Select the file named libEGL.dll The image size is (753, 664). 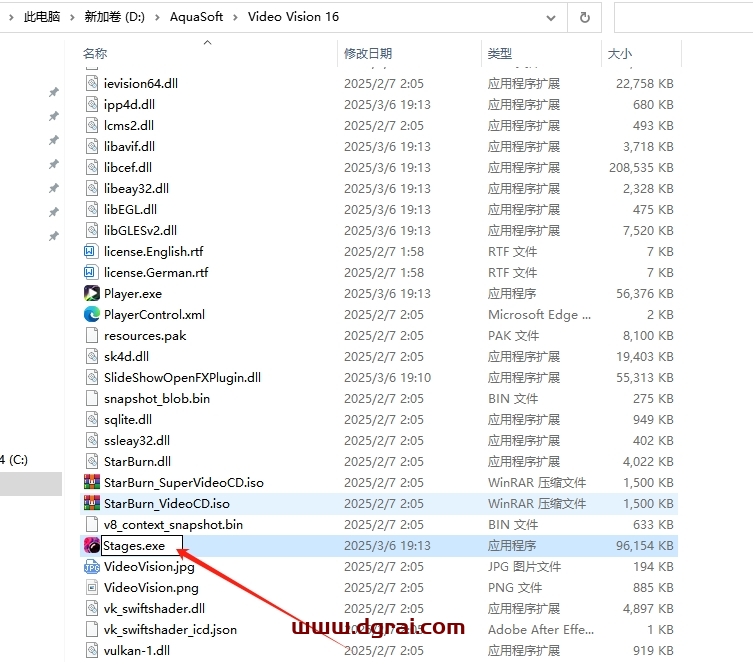click(130, 209)
